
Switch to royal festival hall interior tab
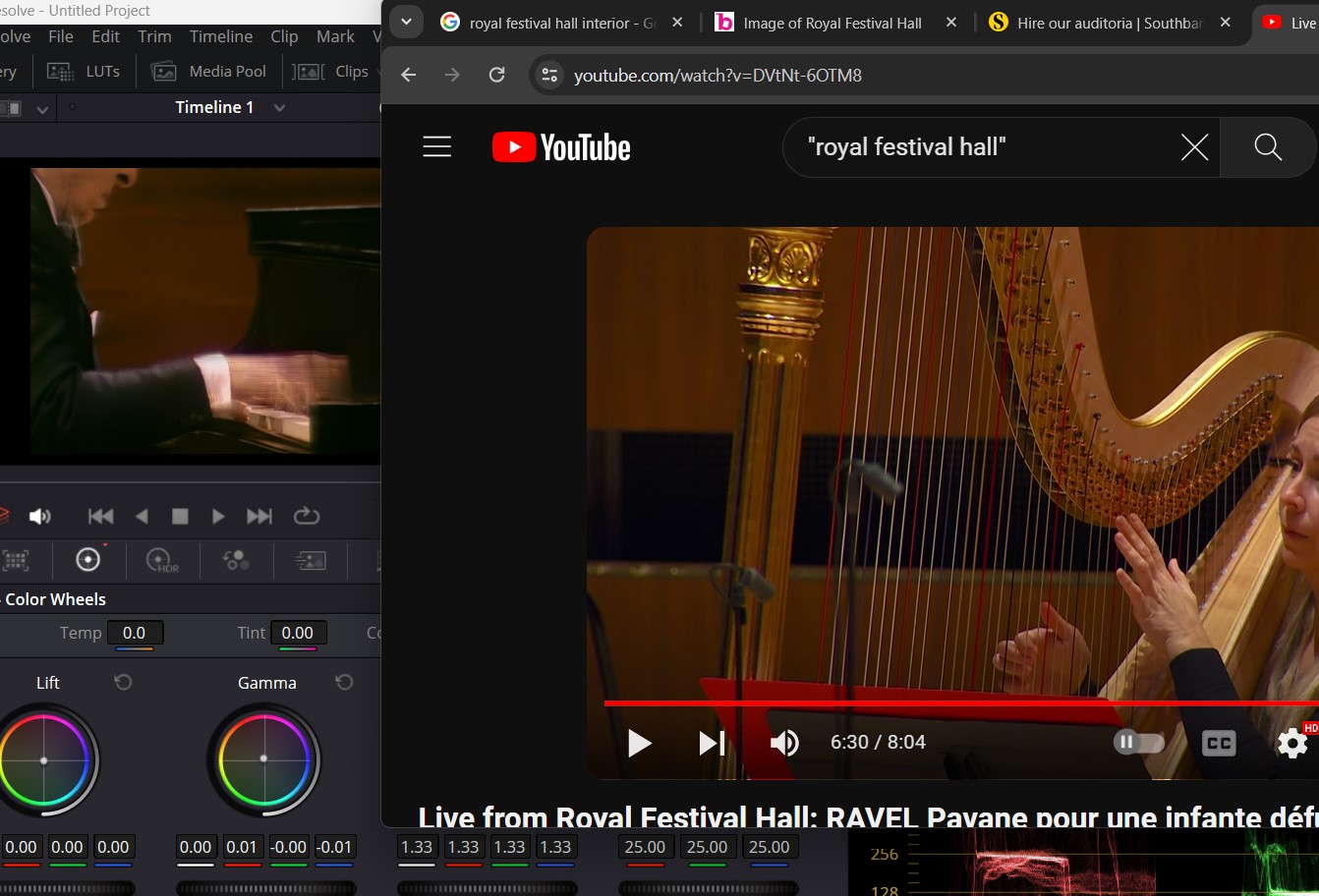(x=561, y=23)
